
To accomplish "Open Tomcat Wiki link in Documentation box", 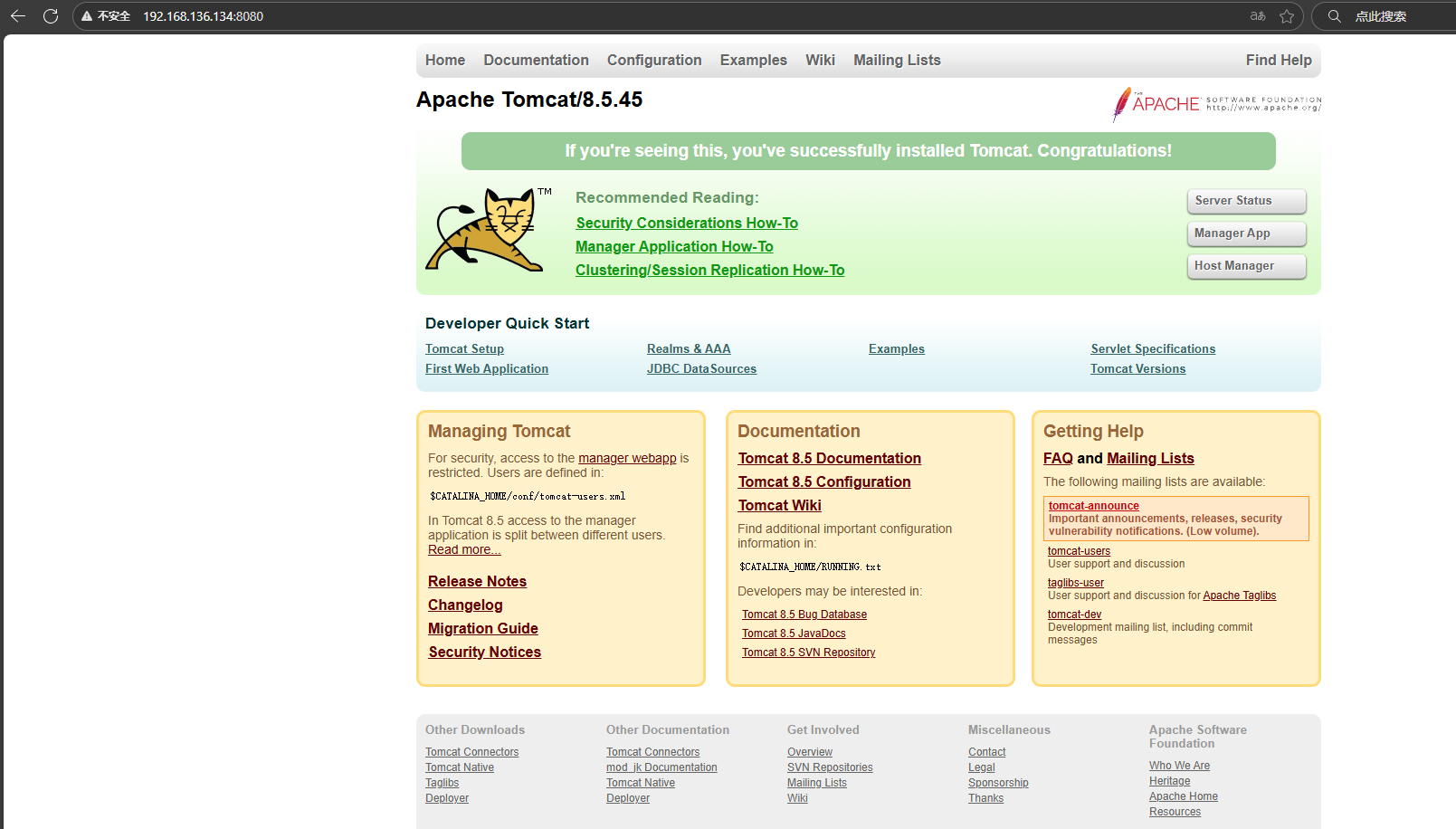I will tap(779, 505).
